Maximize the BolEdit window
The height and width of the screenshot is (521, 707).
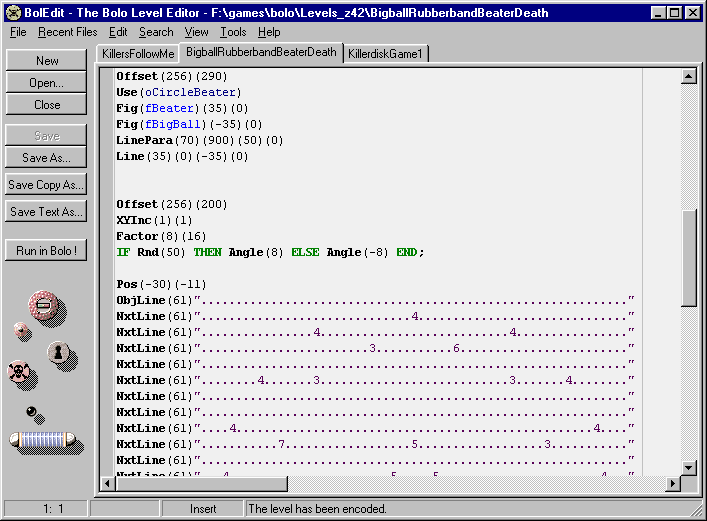click(x=675, y=13)
